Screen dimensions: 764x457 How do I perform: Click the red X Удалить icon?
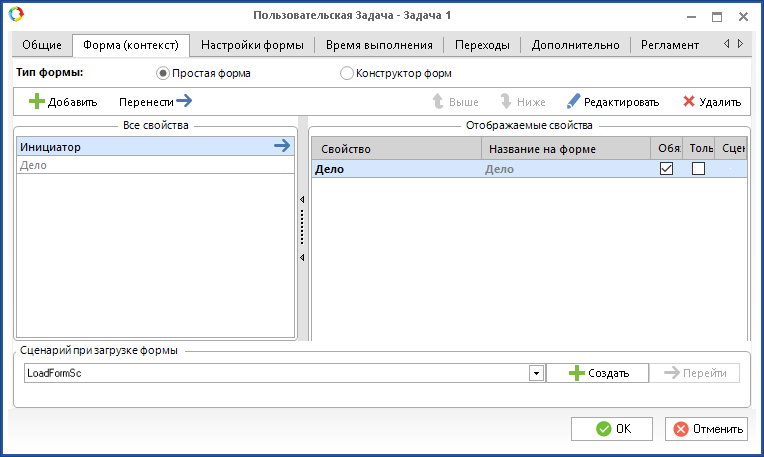[689, 101]
